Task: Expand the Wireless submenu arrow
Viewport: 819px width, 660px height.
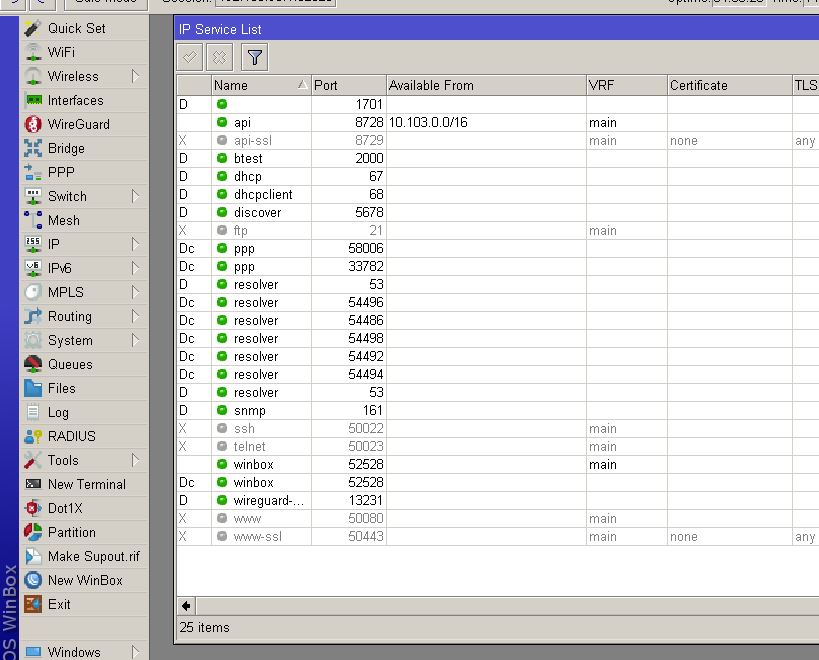Action: click(135, 76)
